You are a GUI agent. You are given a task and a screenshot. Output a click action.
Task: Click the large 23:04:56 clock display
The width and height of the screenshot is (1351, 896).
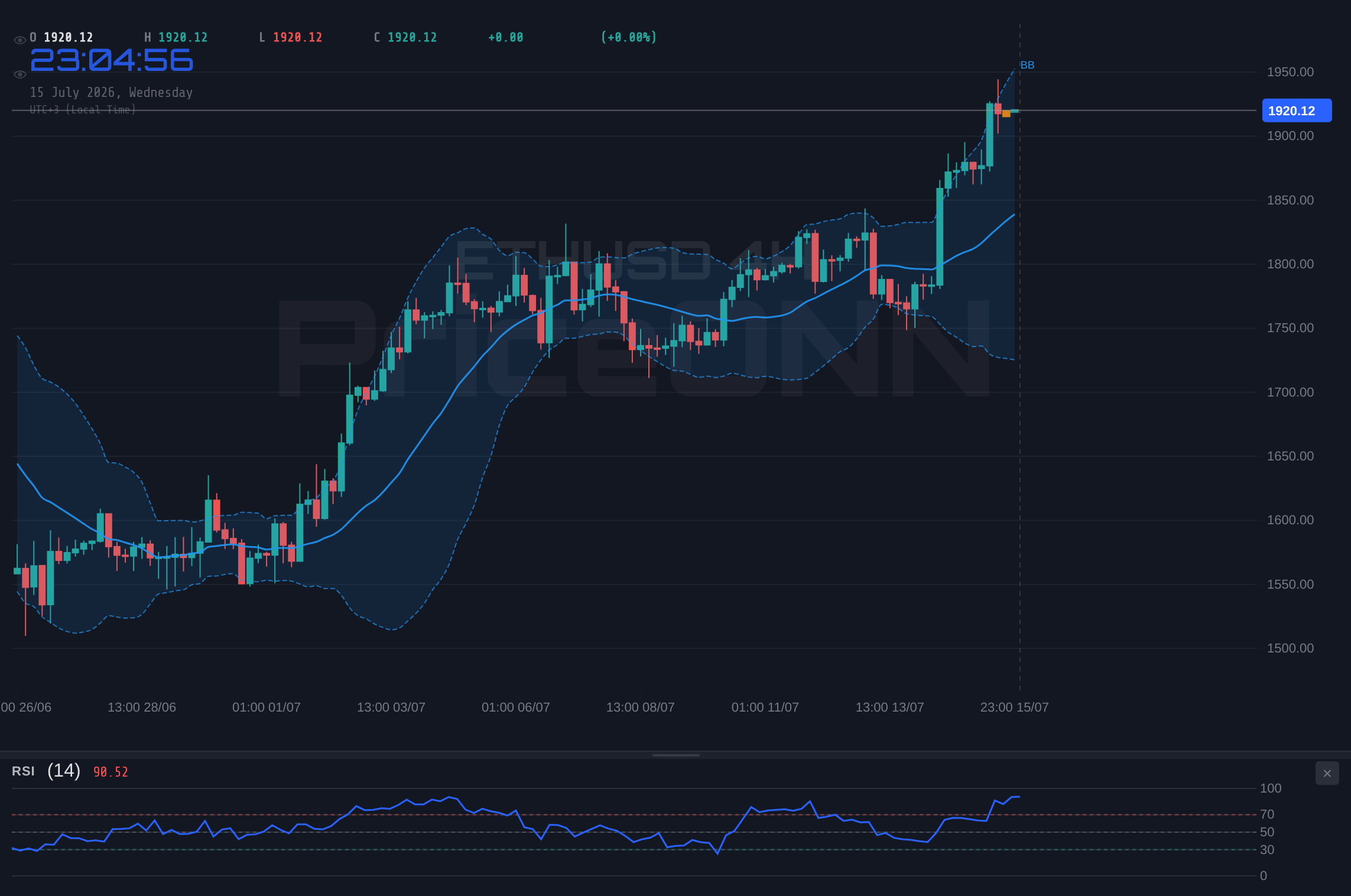point(112,60)
